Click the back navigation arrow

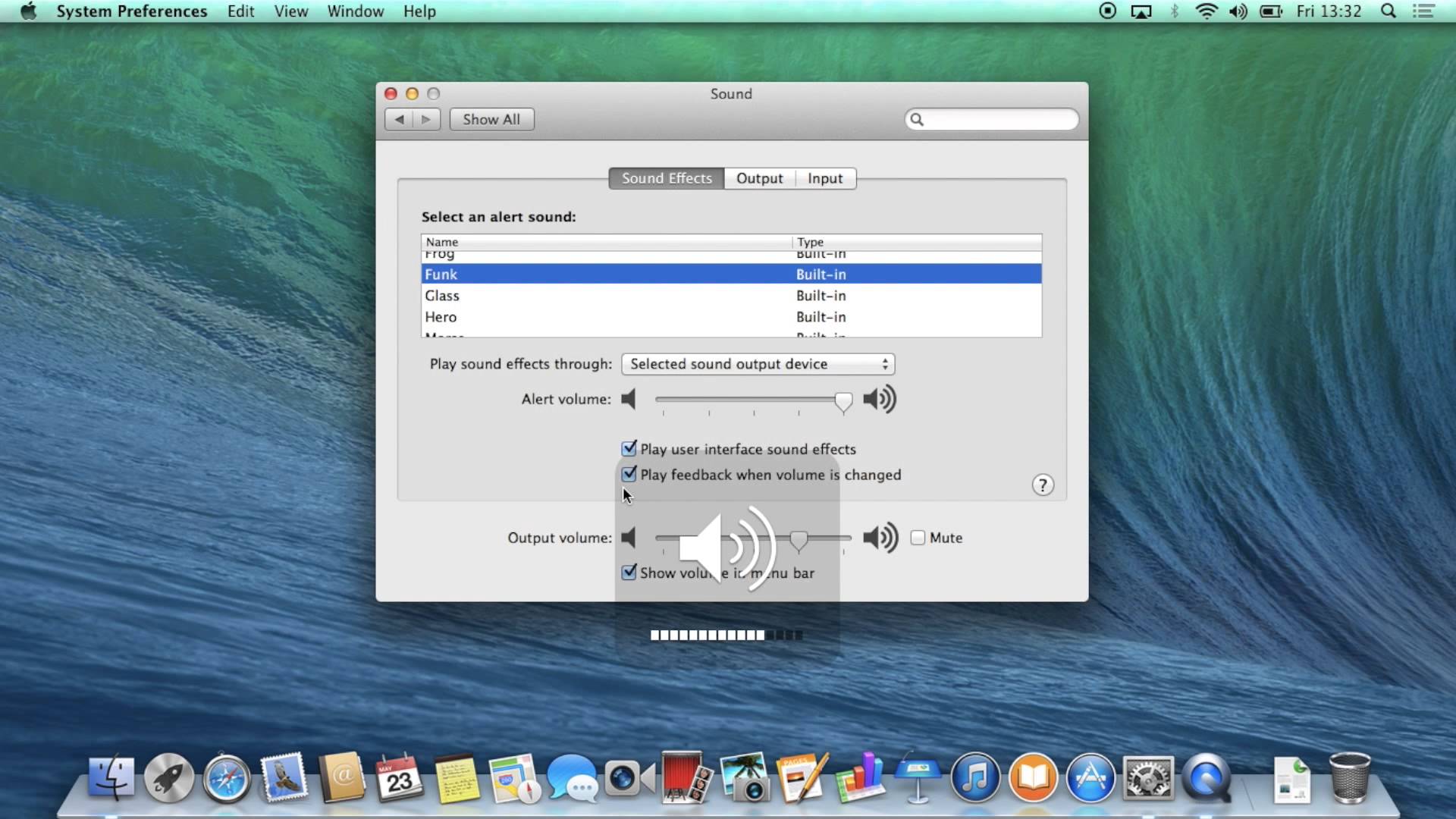pyautogui.click(x=399, y=119)
